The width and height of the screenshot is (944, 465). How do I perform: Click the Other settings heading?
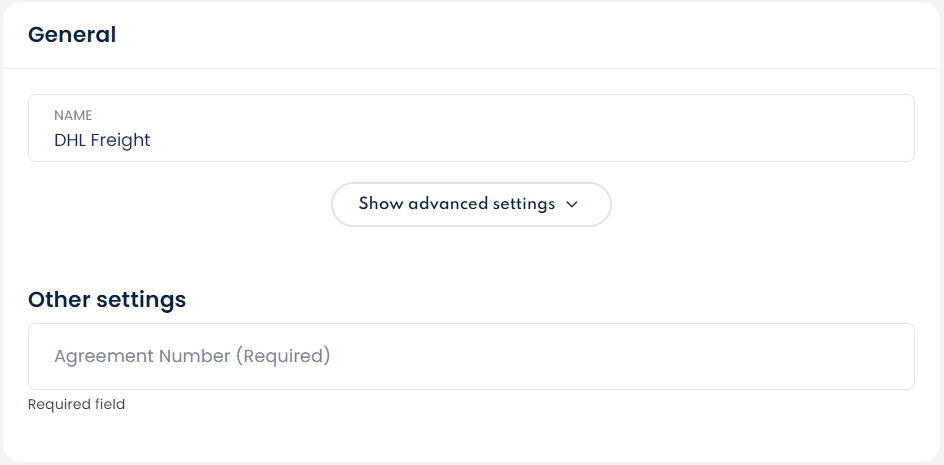(107, 299)
